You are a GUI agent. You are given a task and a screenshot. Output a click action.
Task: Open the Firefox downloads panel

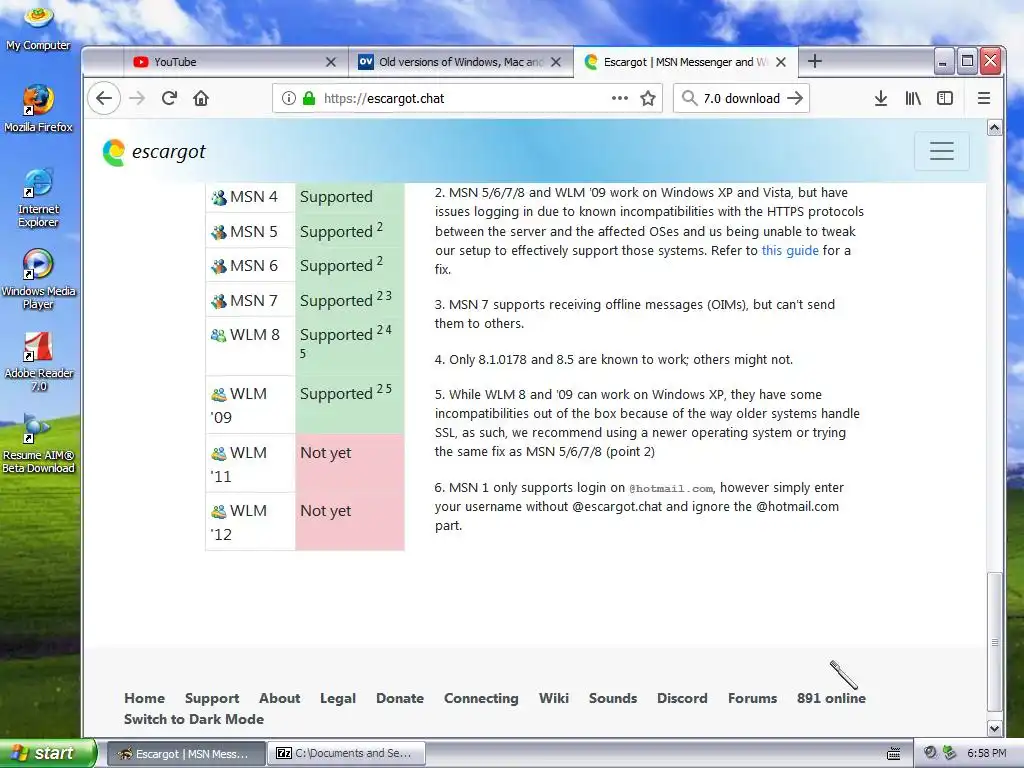[x=881, y=99]
